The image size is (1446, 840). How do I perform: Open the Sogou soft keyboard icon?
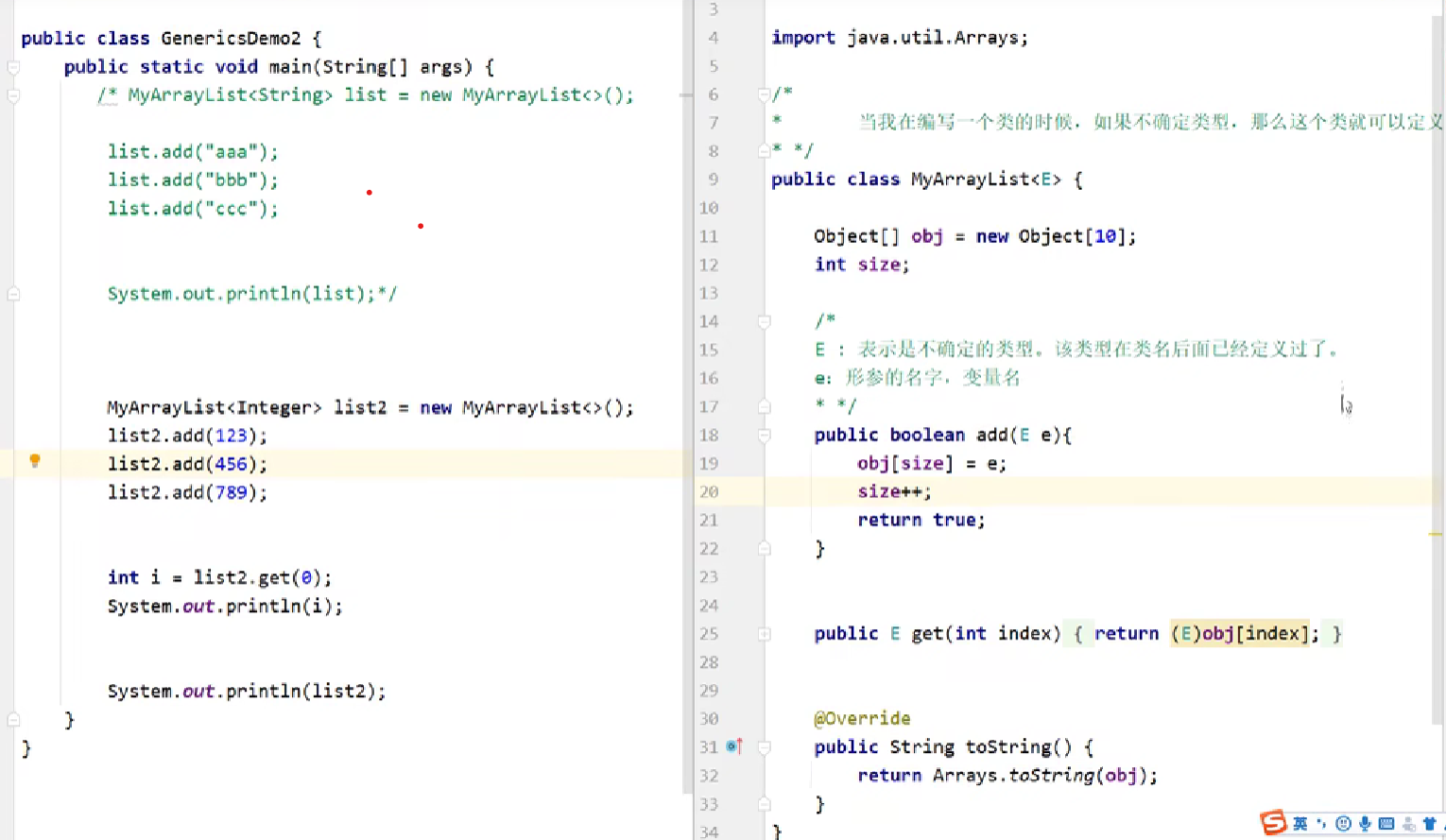pos(1386,824)
